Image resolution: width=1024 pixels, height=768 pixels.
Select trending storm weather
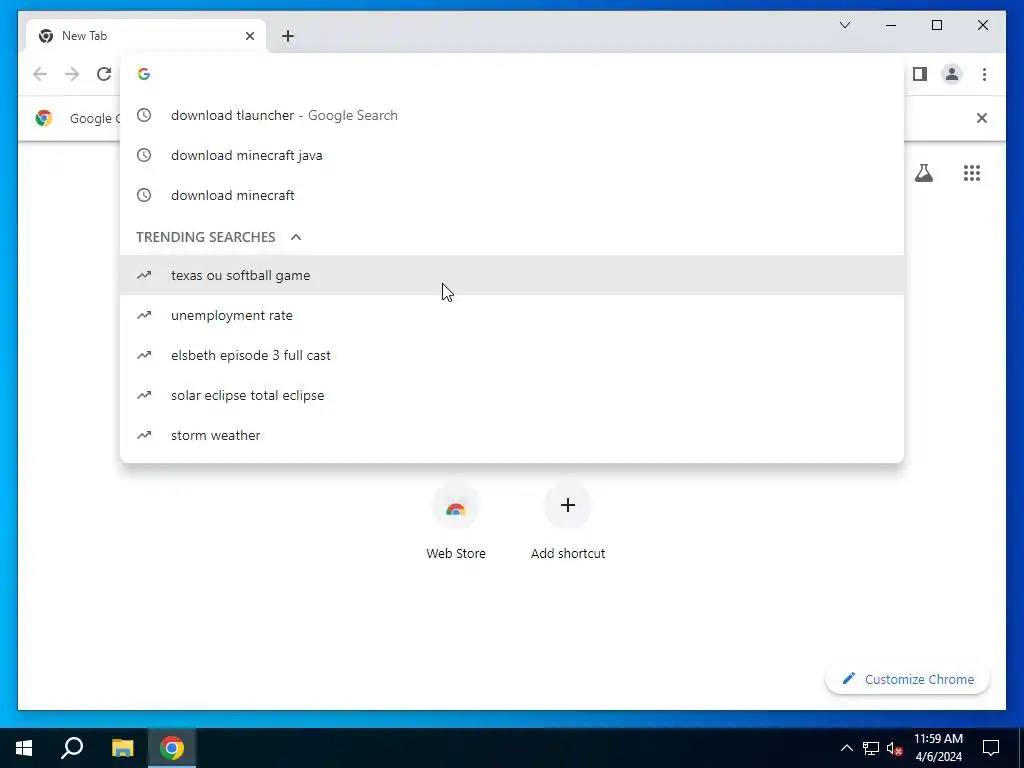click(x=512, y=435)
